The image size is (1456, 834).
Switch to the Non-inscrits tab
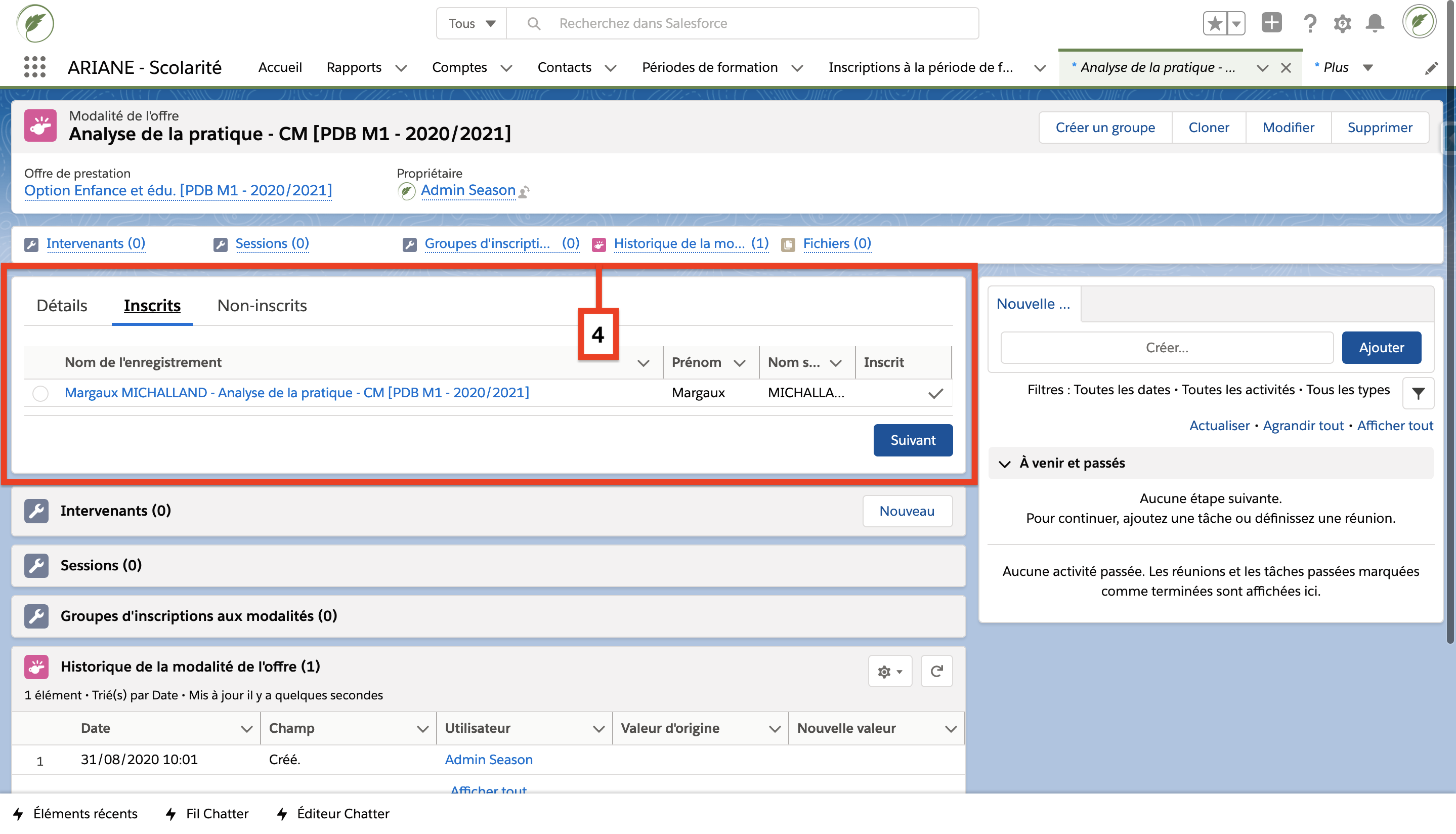262,306
